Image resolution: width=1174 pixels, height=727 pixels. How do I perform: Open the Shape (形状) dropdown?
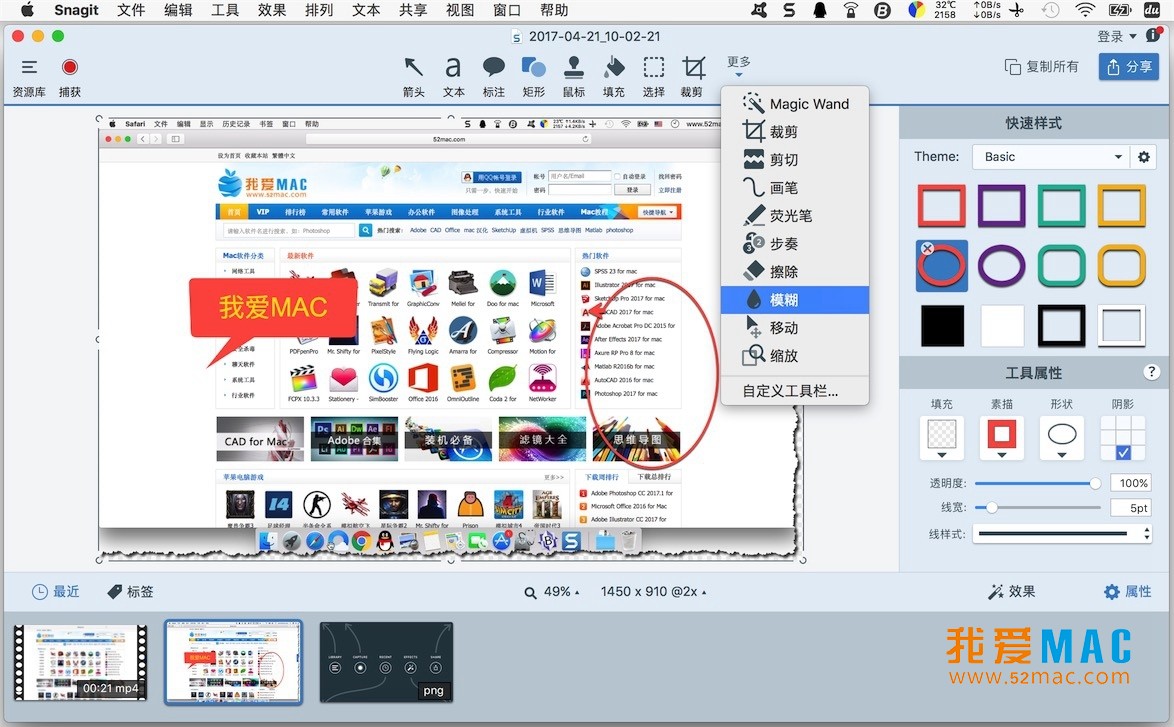1061,438
